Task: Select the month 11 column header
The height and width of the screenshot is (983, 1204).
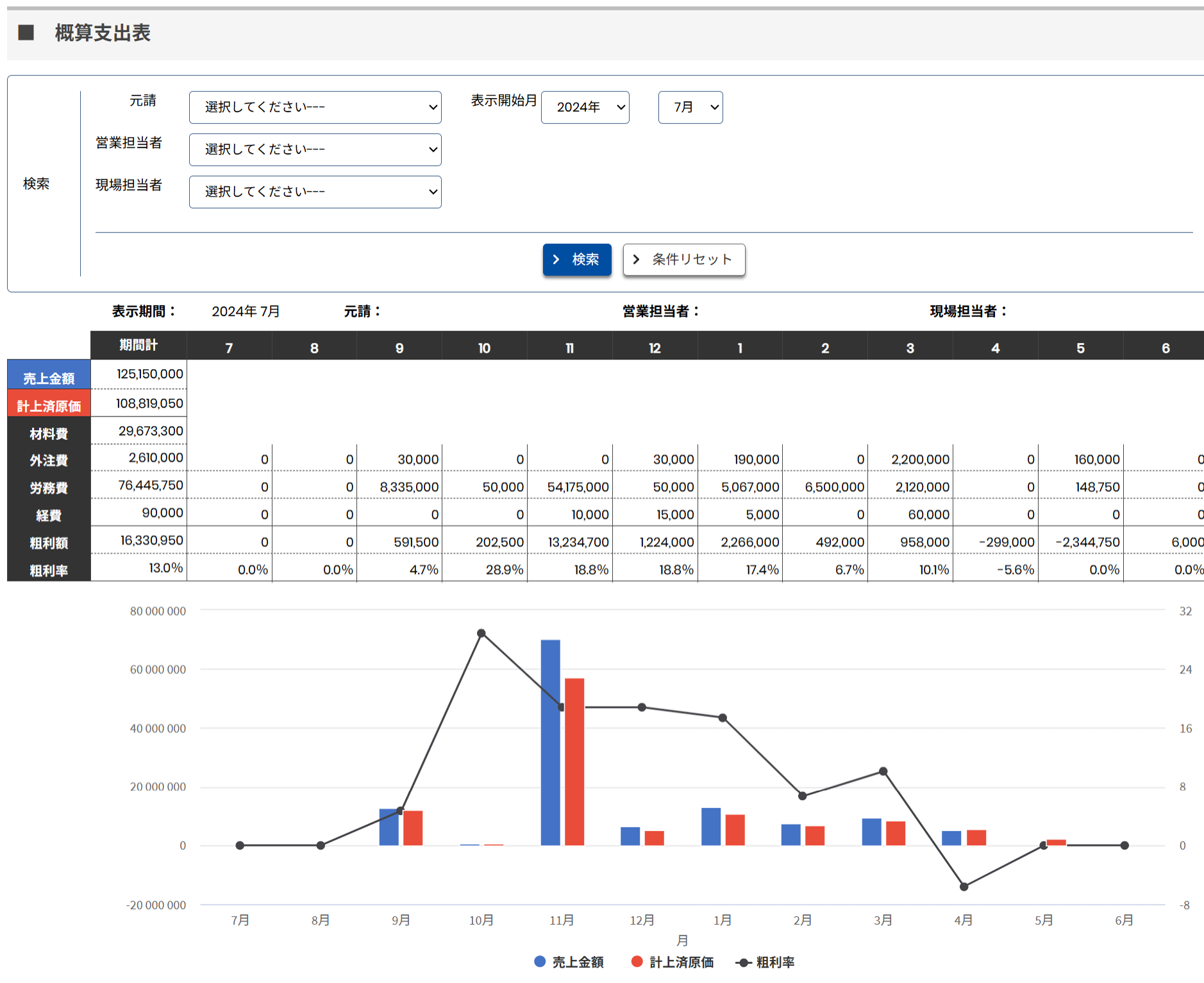Action: pos(569,348)
